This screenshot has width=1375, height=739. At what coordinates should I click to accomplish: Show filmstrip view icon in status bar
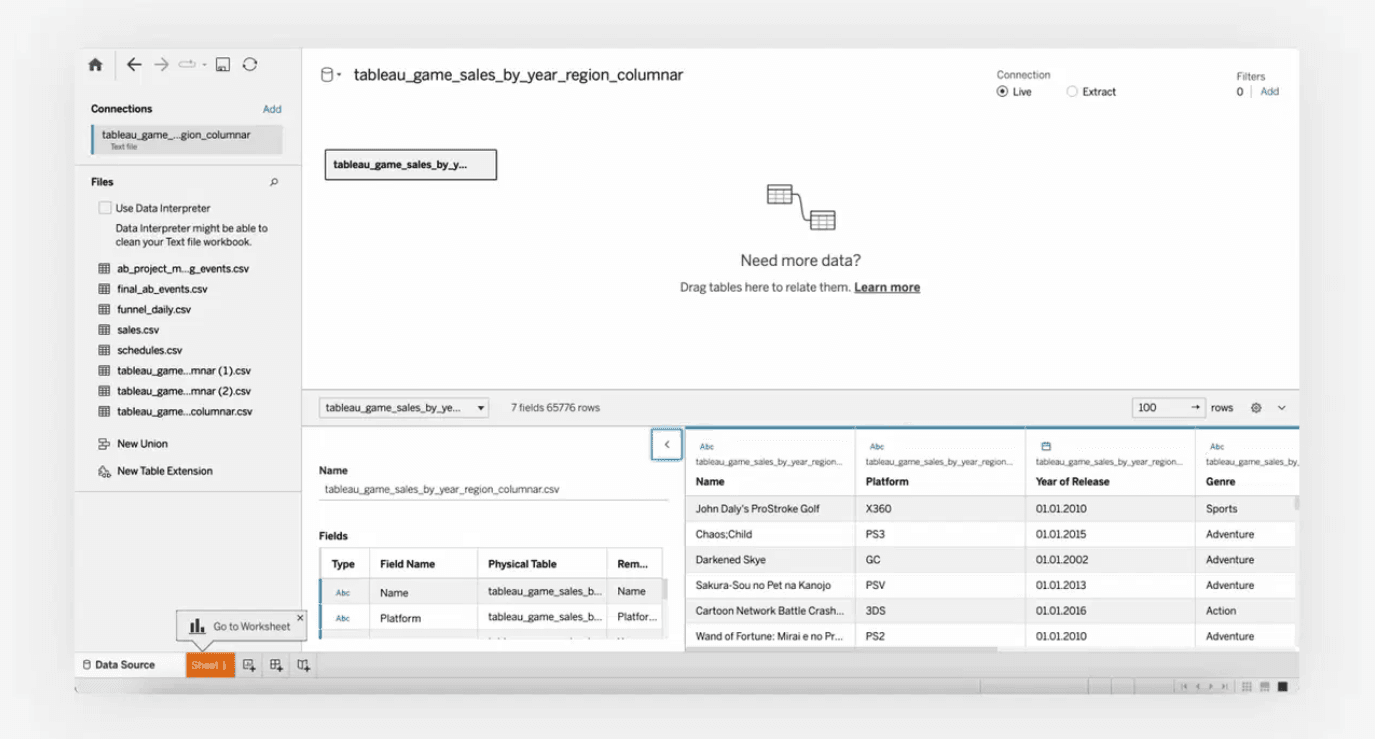[x=1265, y=687]
